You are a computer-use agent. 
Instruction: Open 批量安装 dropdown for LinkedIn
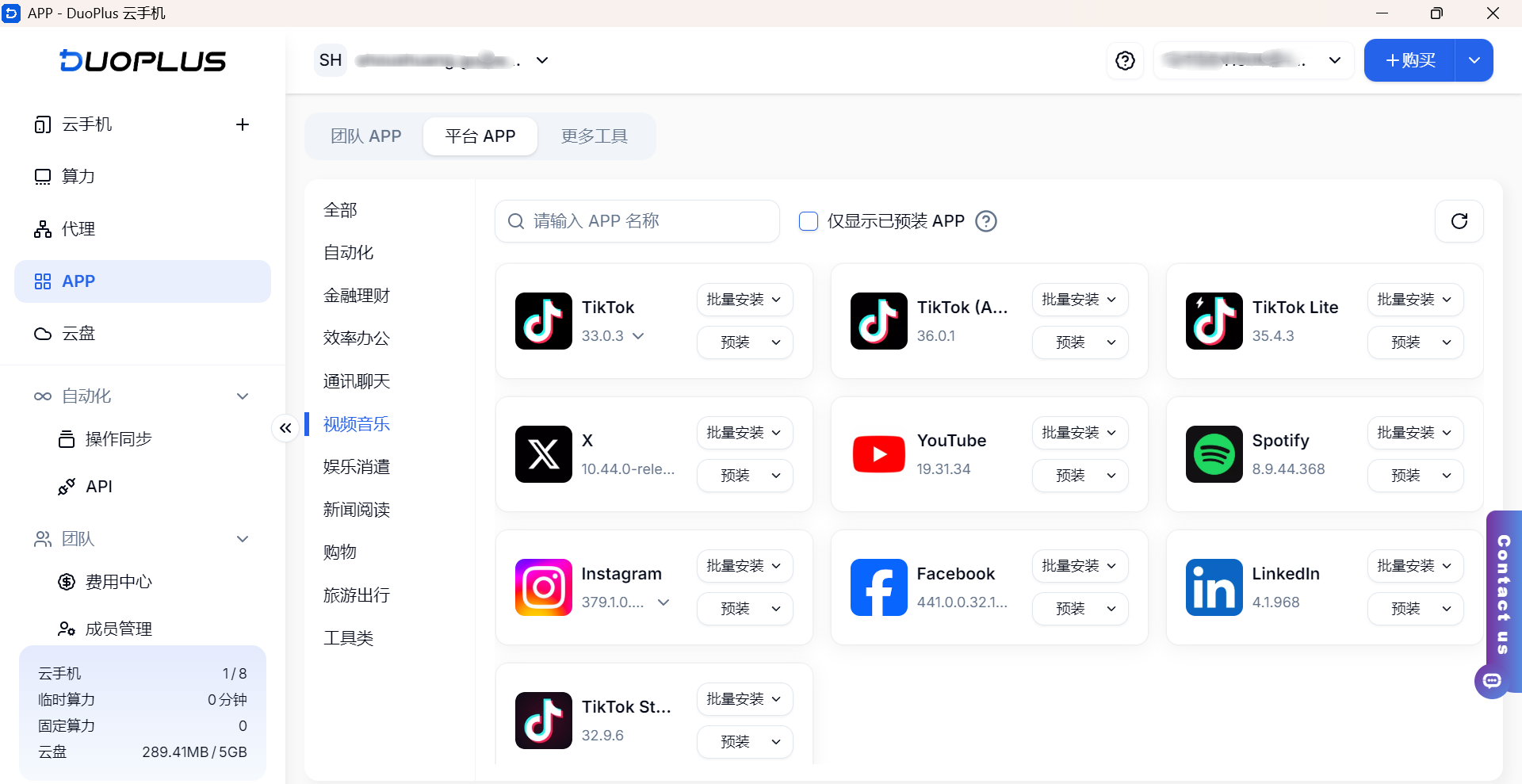(x=1415, y=566)
